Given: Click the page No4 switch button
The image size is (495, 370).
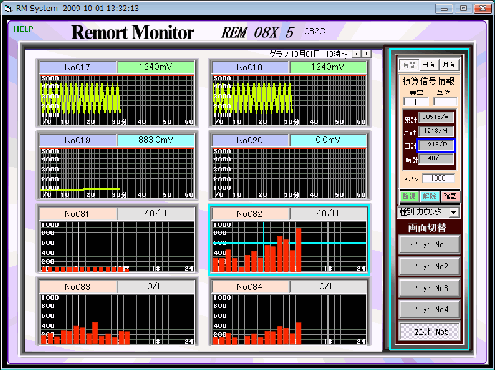Looking at the screenshot, I should pos(429,309).
